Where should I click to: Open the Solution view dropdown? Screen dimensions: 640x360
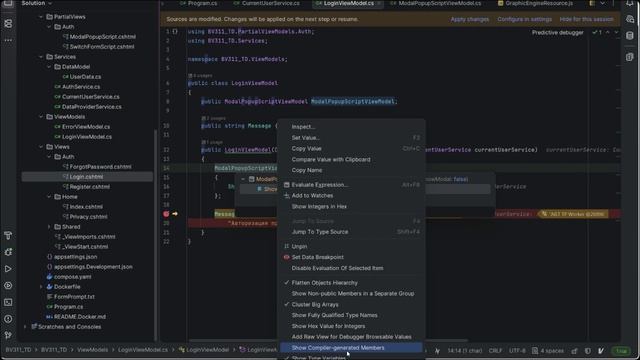[37, 3]
